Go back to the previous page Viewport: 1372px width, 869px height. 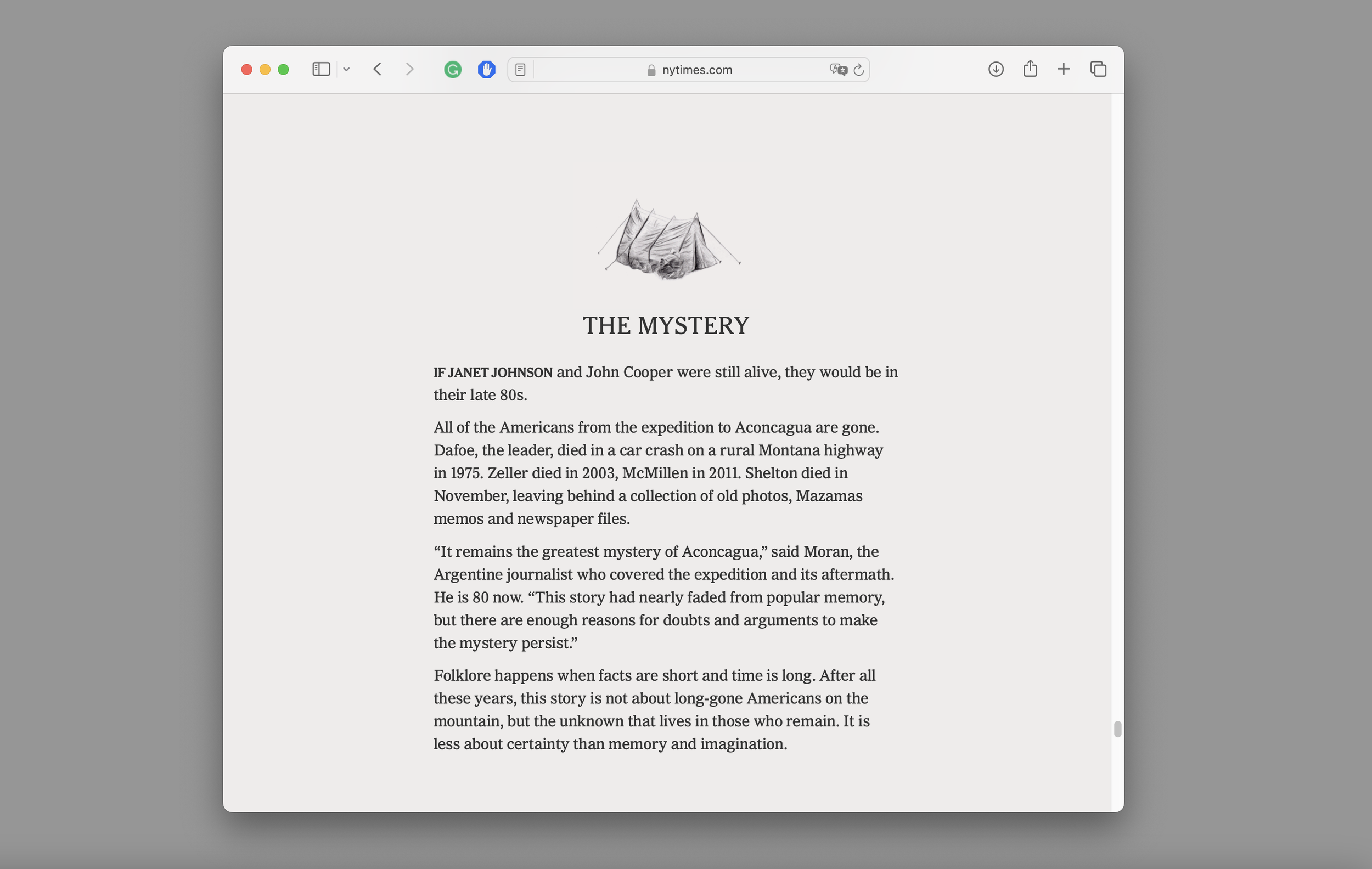[377, 70]
